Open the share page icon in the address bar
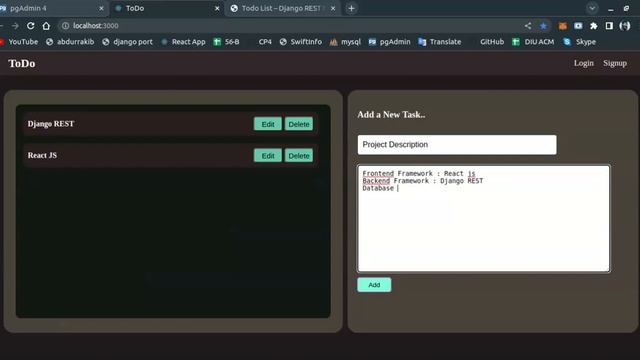 [528, 26]
